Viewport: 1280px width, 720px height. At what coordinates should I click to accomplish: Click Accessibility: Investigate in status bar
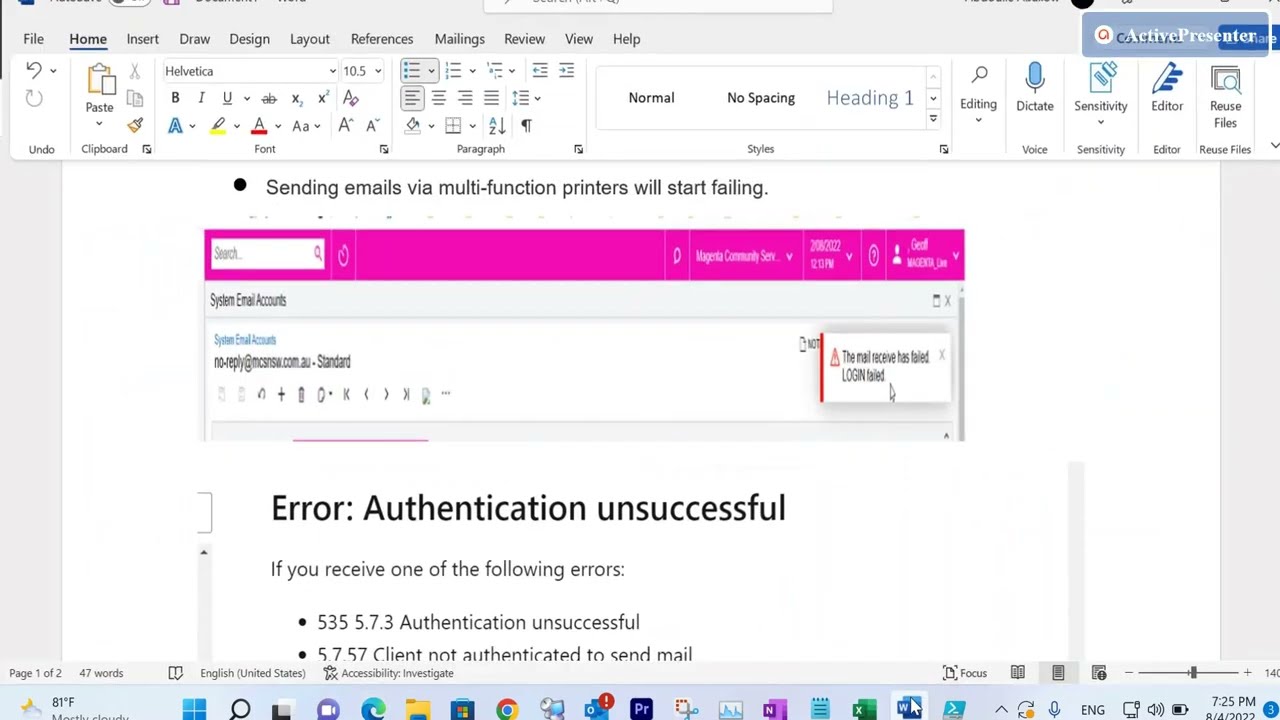[x=388, y=673]
